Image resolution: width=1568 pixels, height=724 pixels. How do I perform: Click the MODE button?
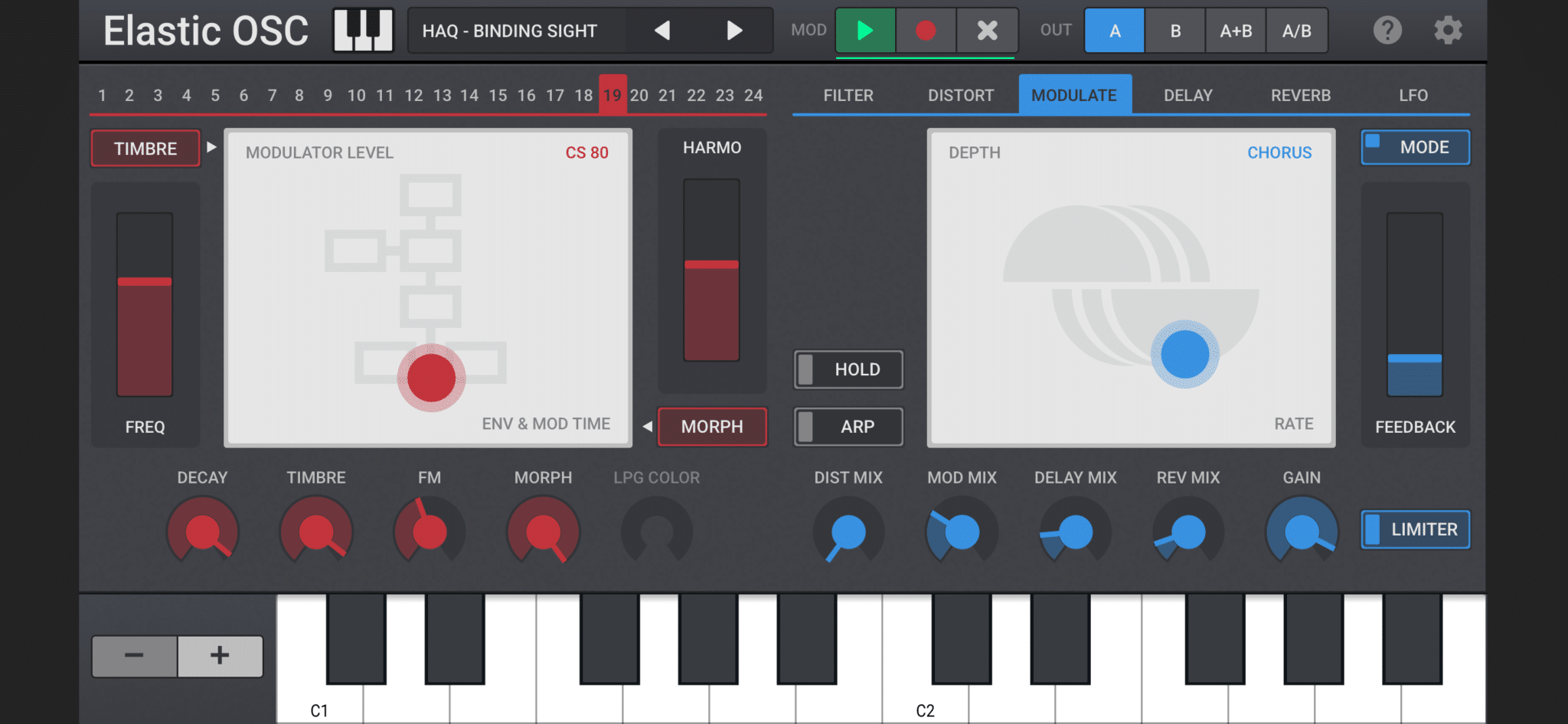coord(1415,147)
